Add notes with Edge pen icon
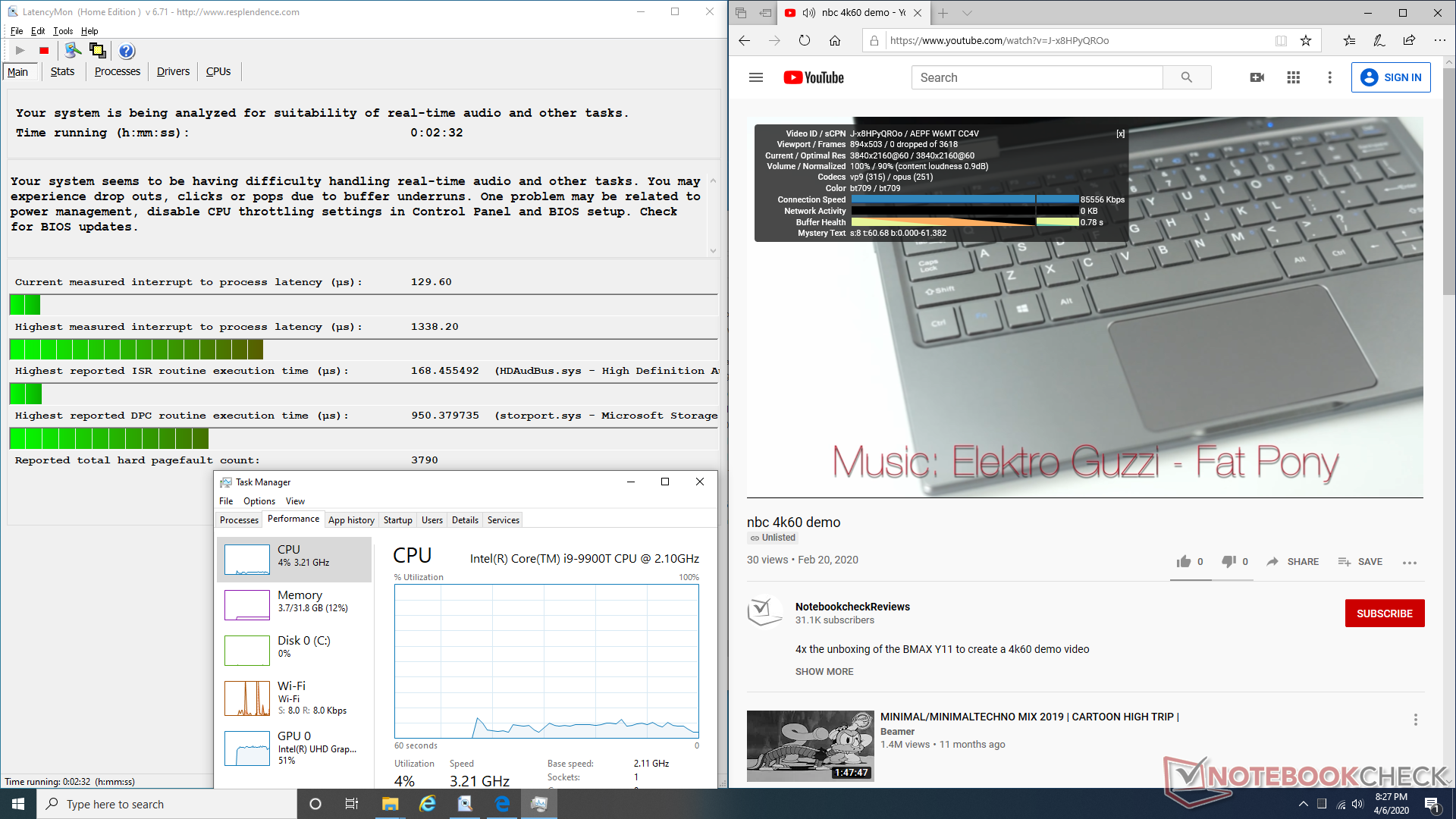 coord(1379,41)
